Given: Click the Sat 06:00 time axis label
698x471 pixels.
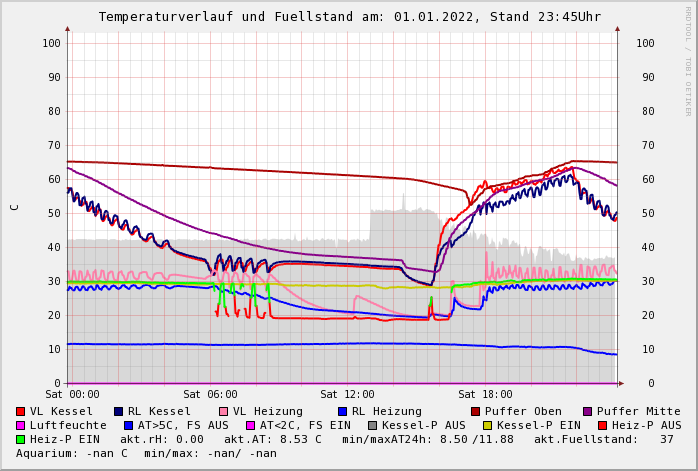Looking at the screenshot, I should tap(210, 394).
